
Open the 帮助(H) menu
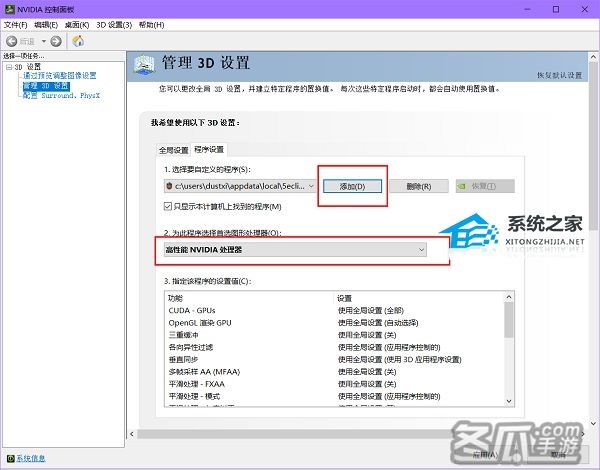pos(152,25)
